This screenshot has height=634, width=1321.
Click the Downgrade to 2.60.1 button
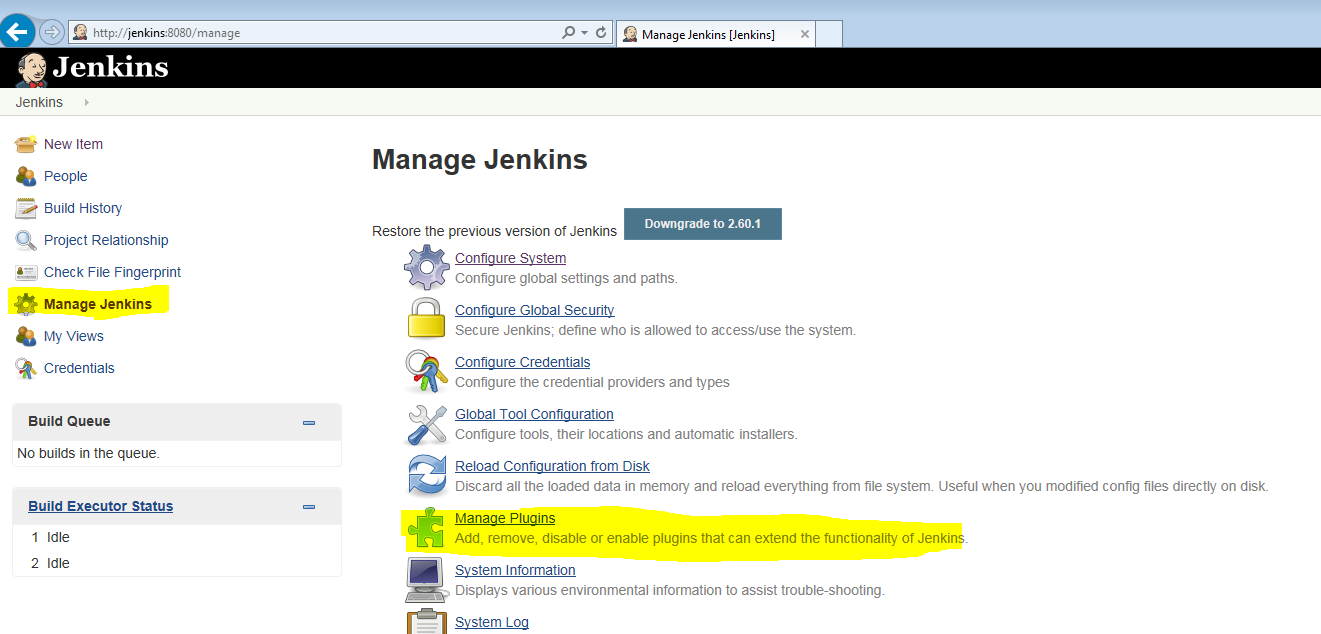click(x=702, y=224)
